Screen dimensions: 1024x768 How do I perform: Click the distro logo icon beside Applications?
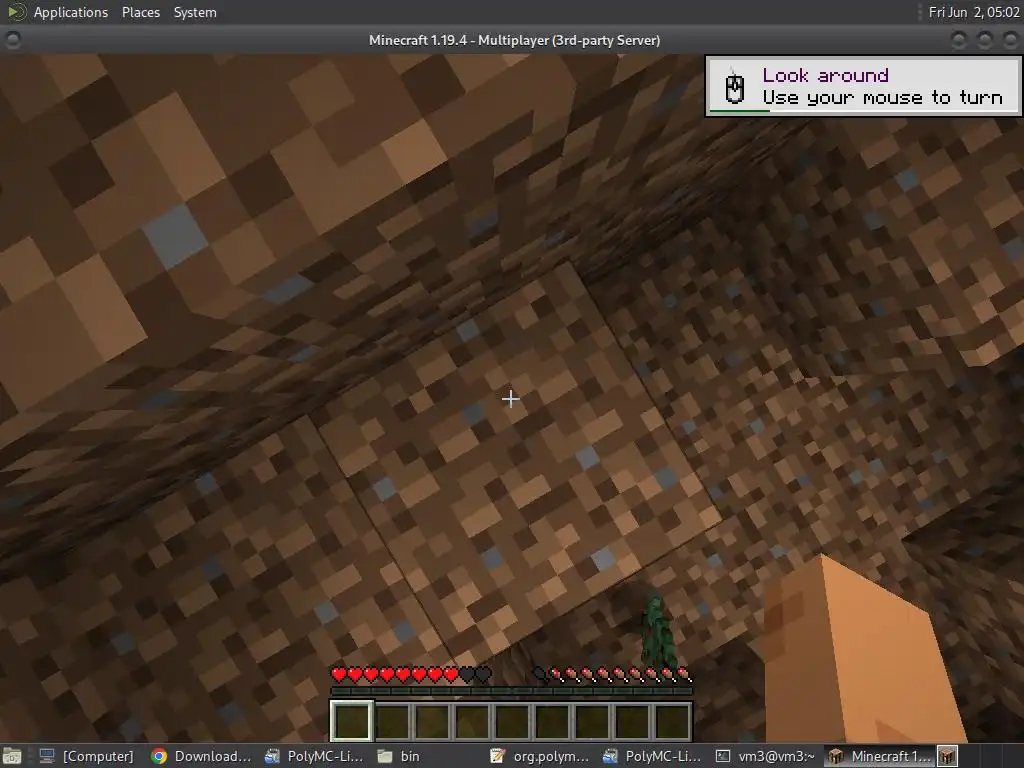16,12
